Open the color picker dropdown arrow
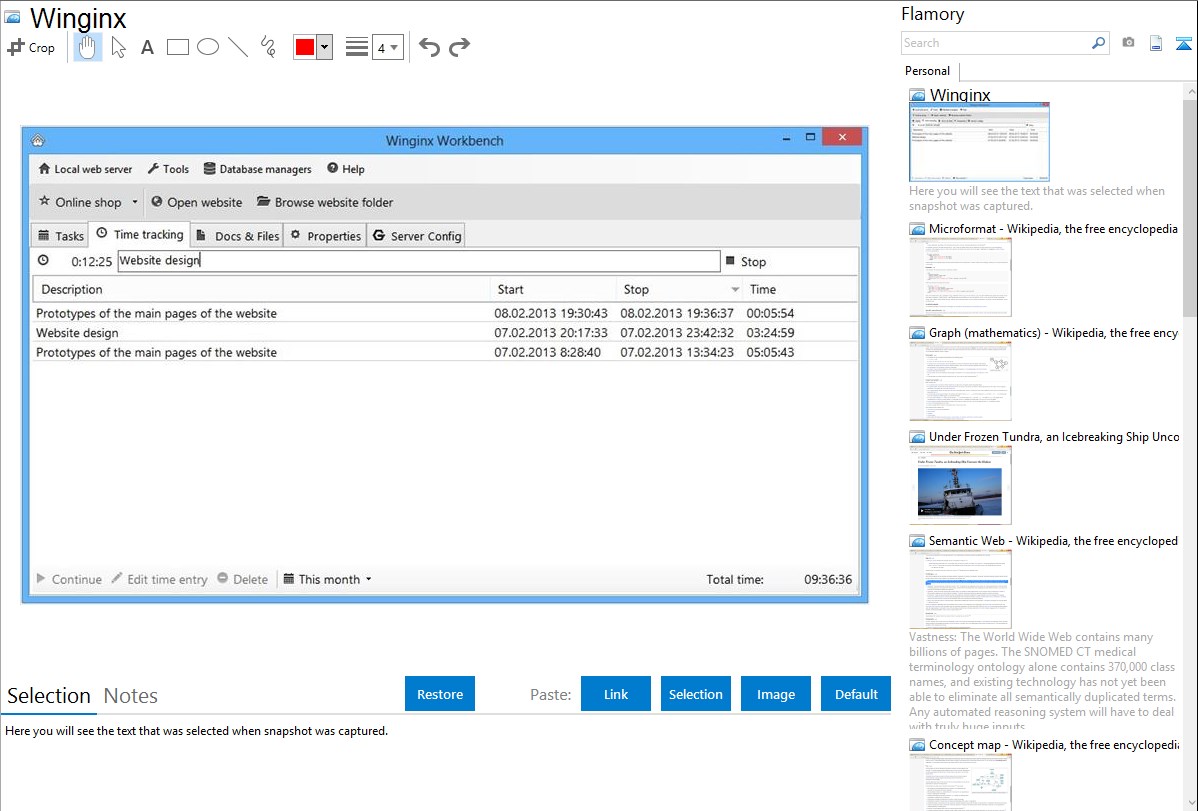Screen dimensions: 1198x811 [x=324, y=47]
